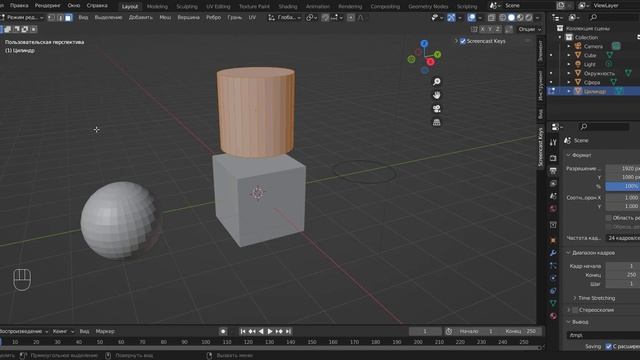The width and height of the screenshot is (640, 360).
Task: Enable mirror Z axis toggle
Action: click(498, 29)
